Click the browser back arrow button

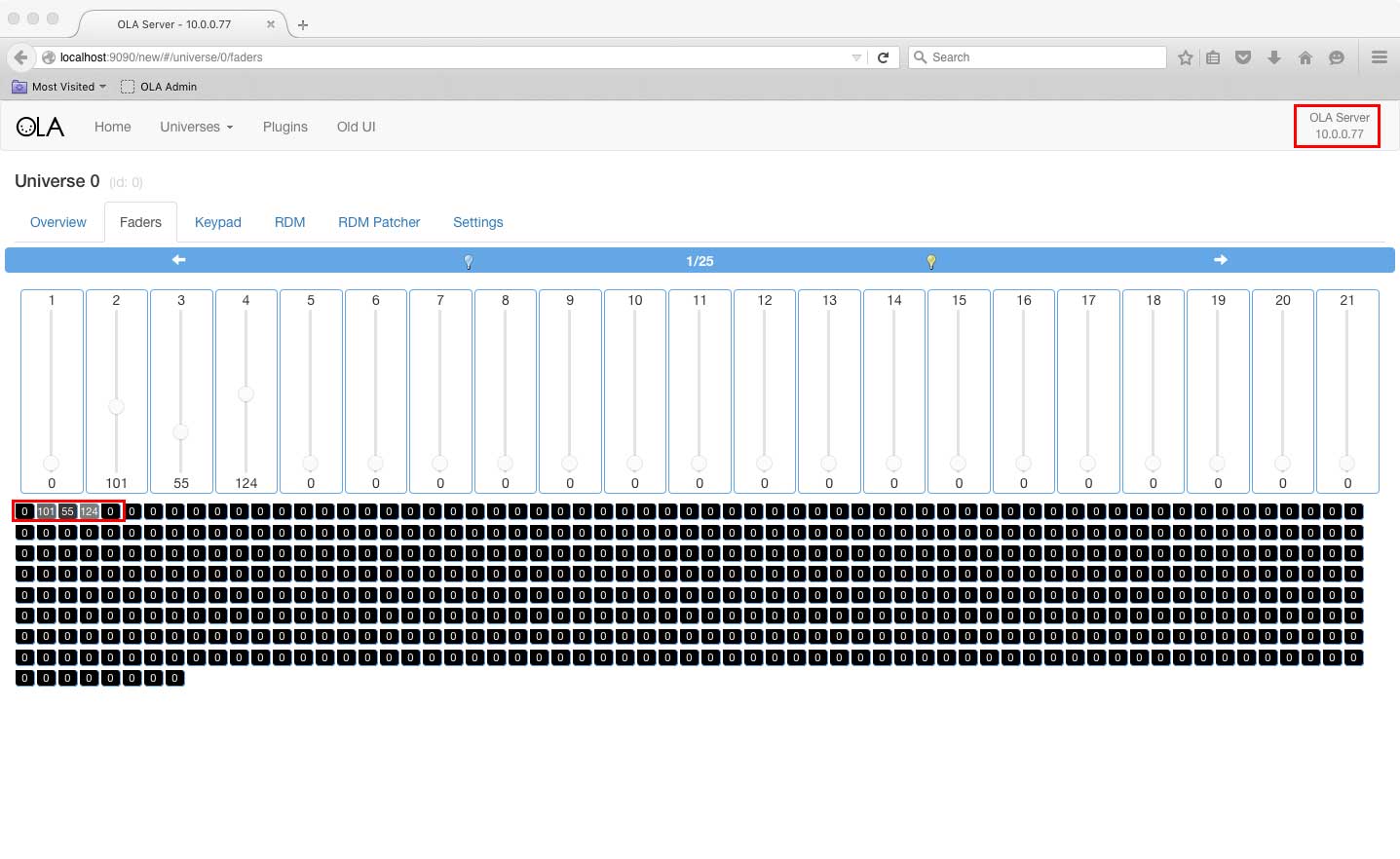pyautogui.click(x=20, y=57)
